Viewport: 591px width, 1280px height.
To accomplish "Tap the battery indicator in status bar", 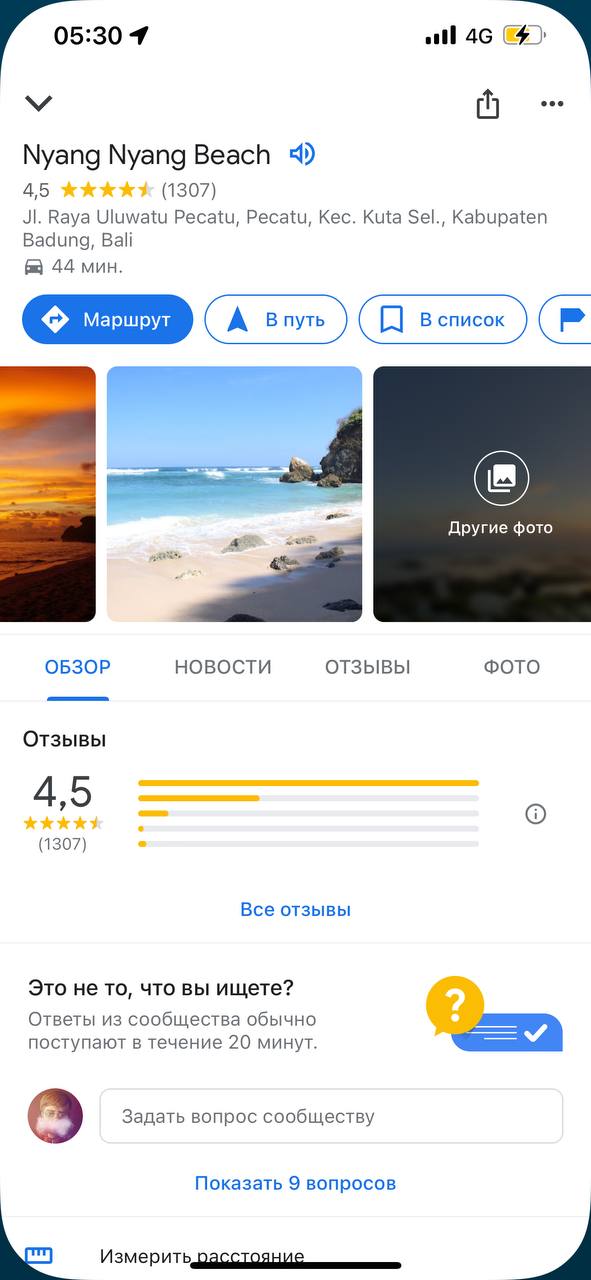I will point(524,36).
